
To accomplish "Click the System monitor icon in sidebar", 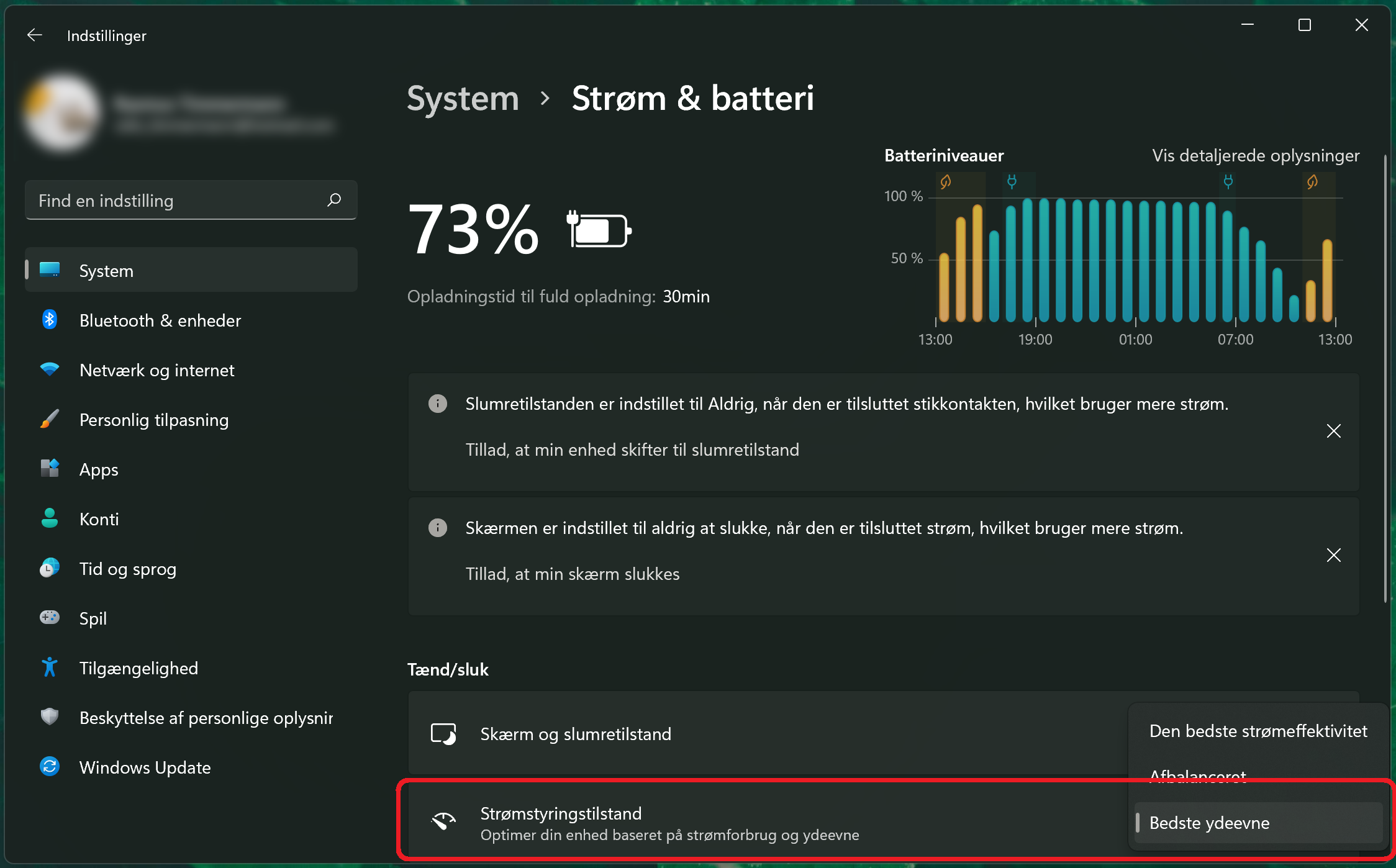I will tap(50, 269).
